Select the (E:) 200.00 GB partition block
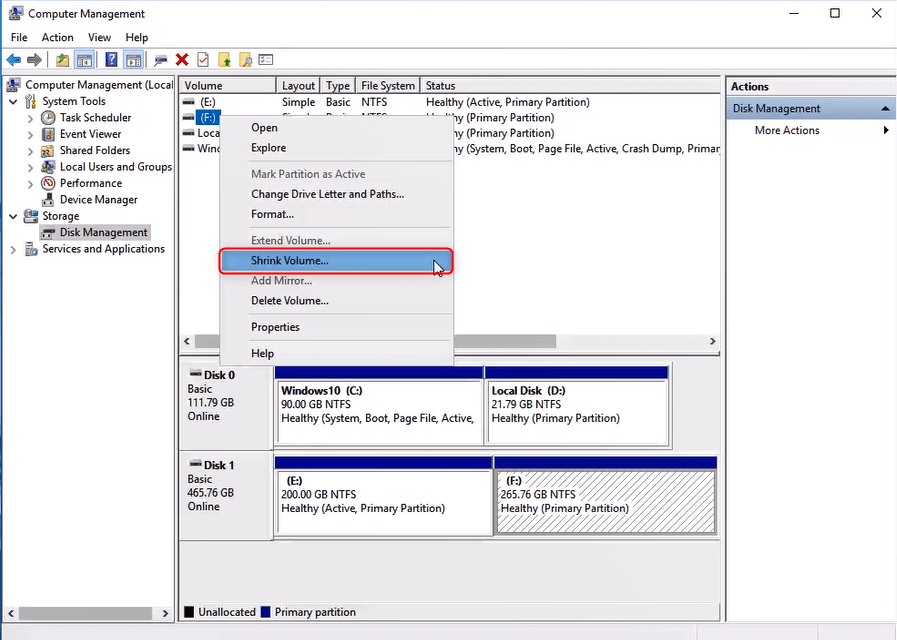The image size is (897, 640). (x=383, y=496)
